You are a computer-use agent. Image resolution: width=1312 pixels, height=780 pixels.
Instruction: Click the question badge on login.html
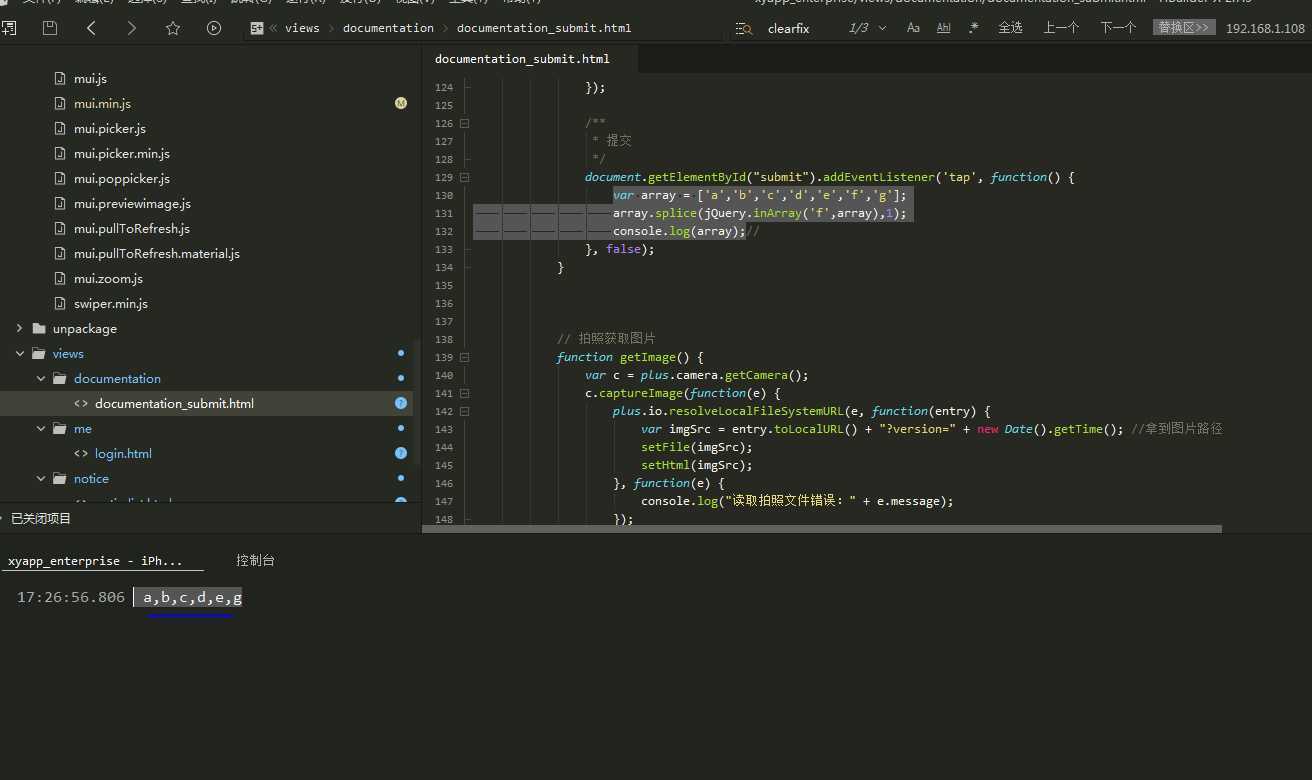click(401, 453)
